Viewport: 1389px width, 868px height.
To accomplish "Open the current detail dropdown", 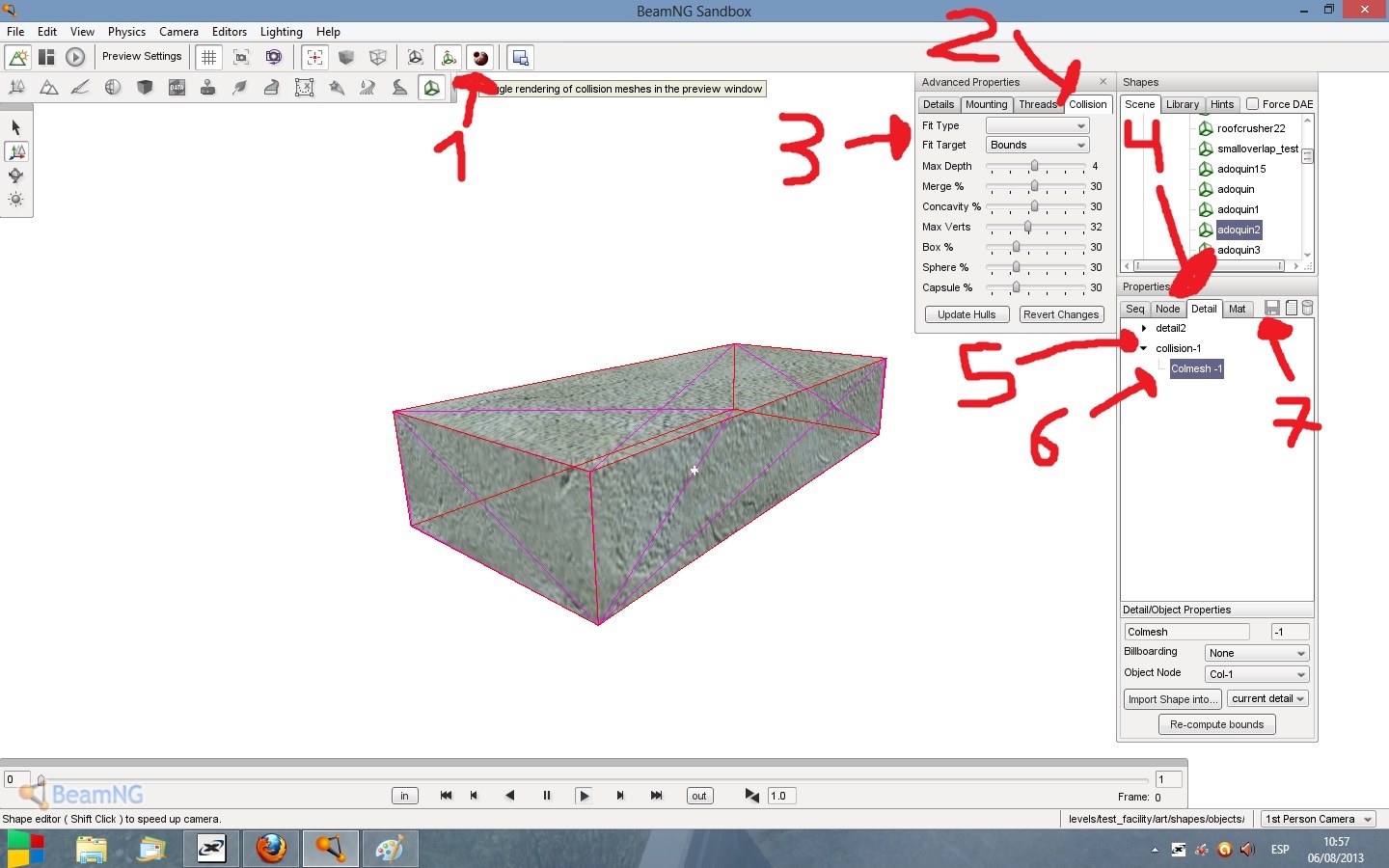I will tap(1267, 698).
